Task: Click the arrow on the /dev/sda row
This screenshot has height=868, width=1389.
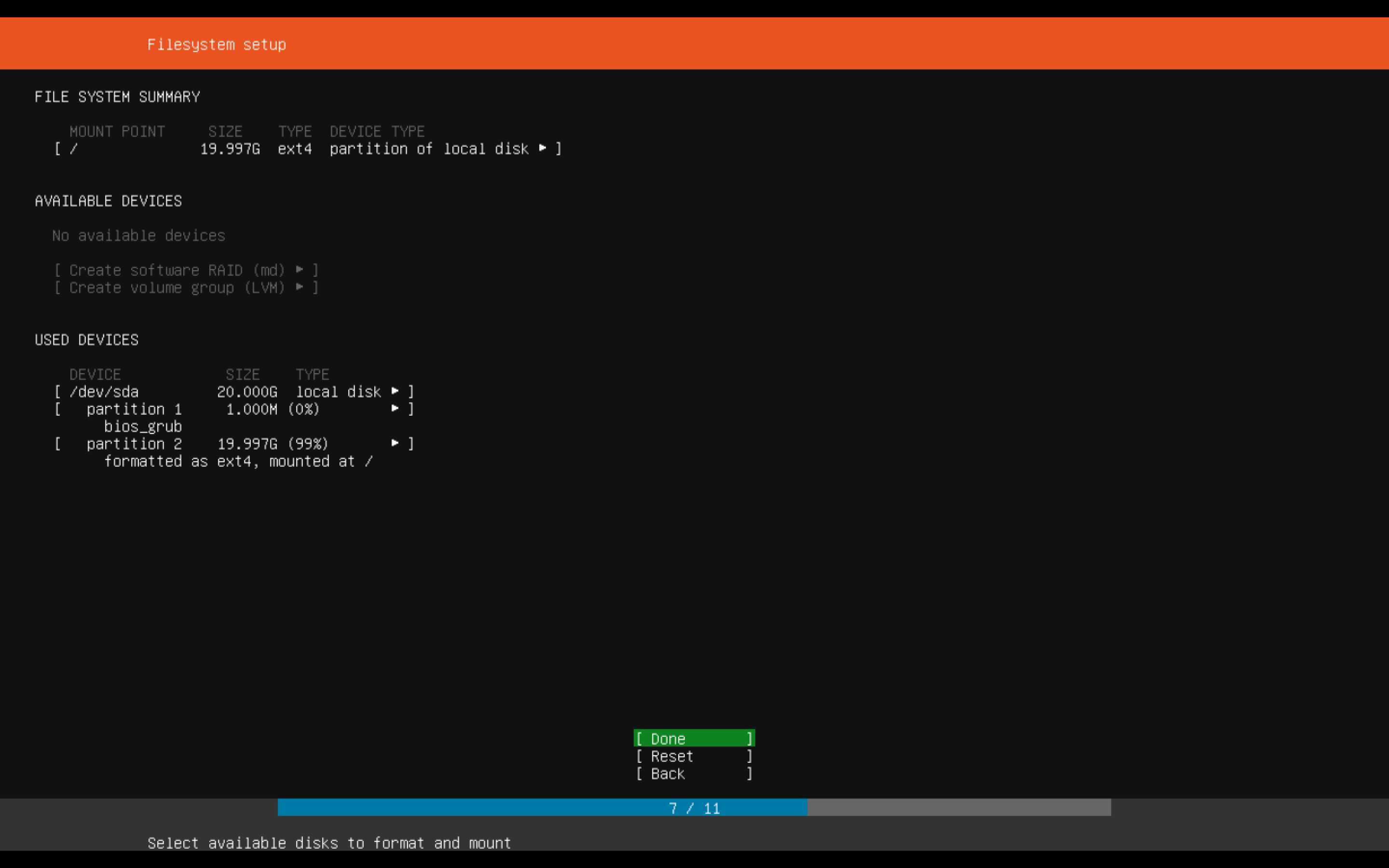Action: [x=395, y=391]
